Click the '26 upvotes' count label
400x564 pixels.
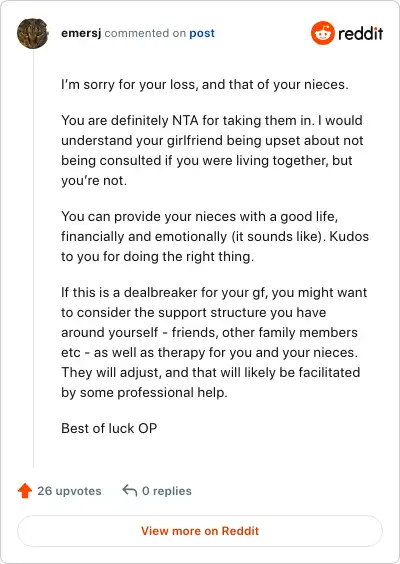point(69,491)
